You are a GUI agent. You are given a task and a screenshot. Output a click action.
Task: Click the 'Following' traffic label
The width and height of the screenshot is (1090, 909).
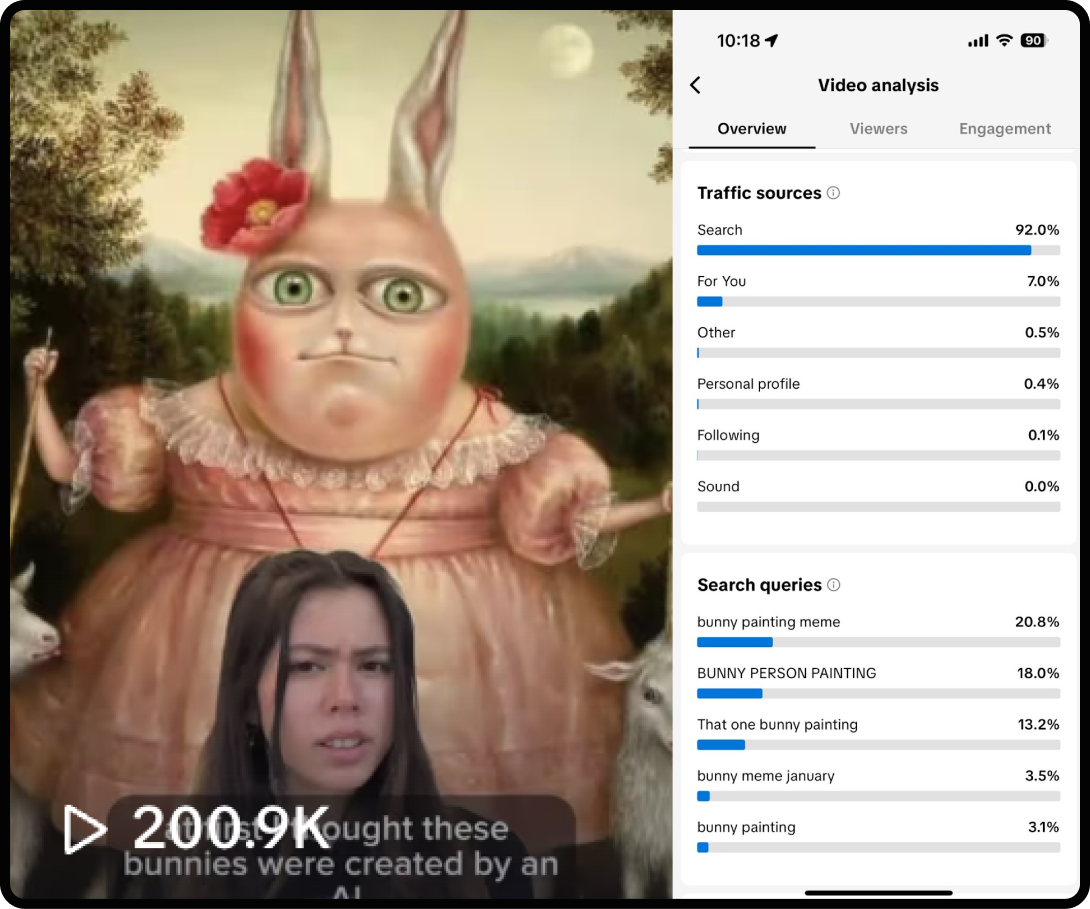pos(728,436)
